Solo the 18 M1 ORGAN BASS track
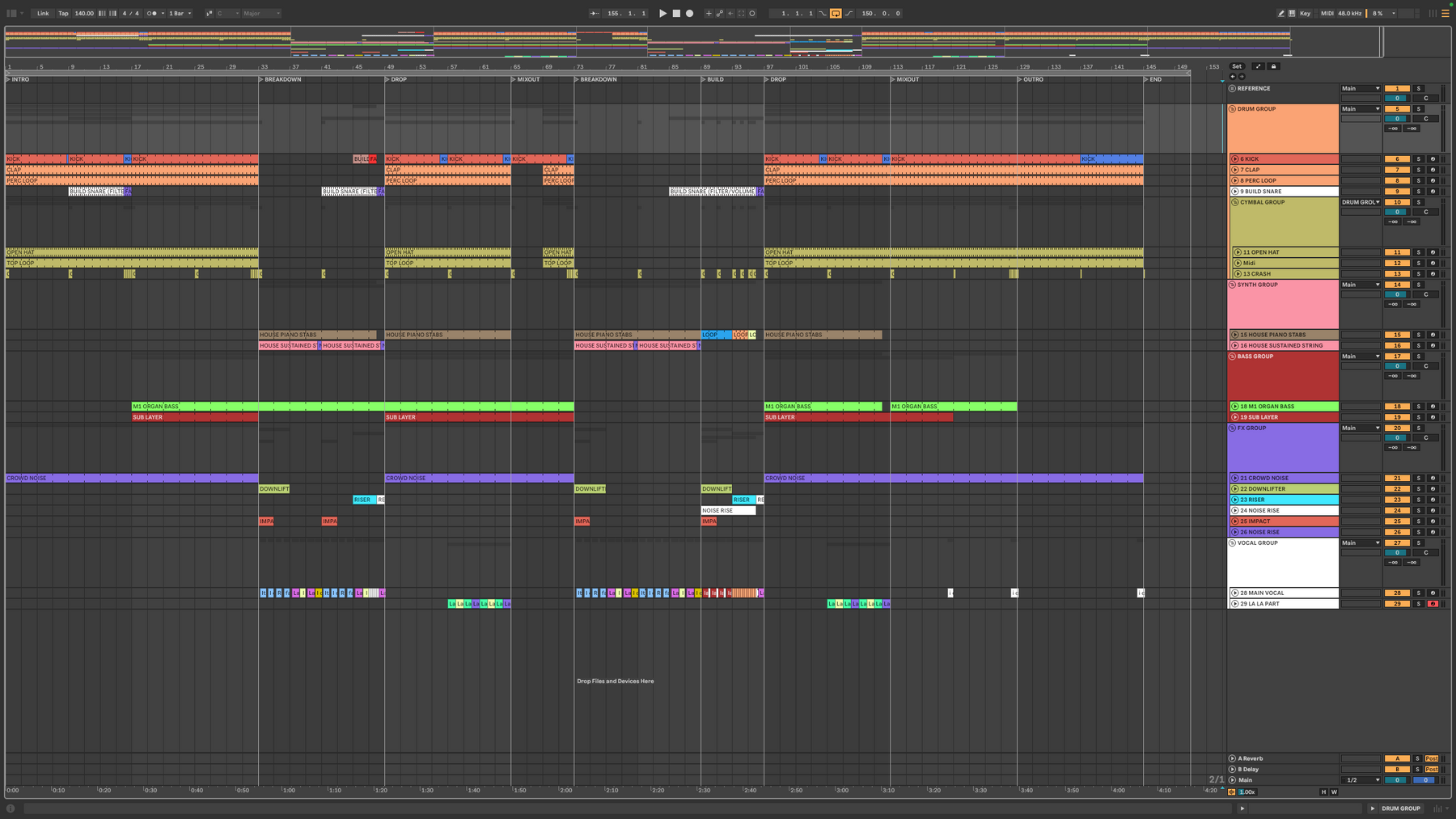The height and width of the screenshot is (819, 1456). [x=1418, y=407]
